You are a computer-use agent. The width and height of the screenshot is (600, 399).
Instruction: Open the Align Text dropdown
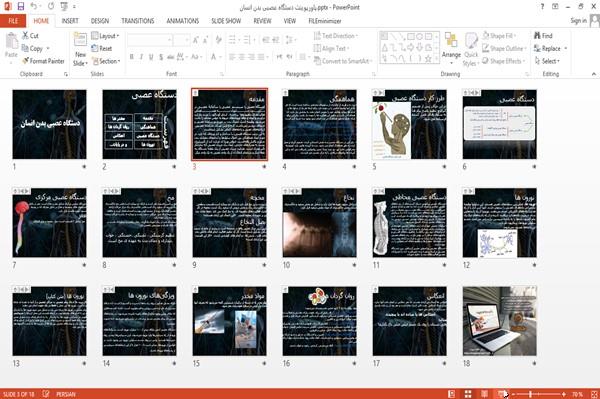pyautogui.click(x=331, y=48)
